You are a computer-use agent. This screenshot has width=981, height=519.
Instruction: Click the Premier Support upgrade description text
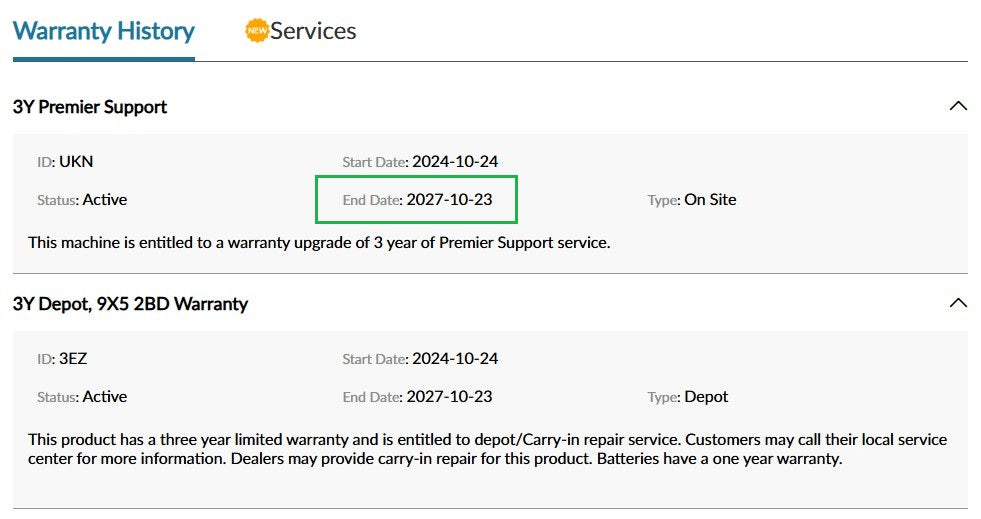(318, 242)
